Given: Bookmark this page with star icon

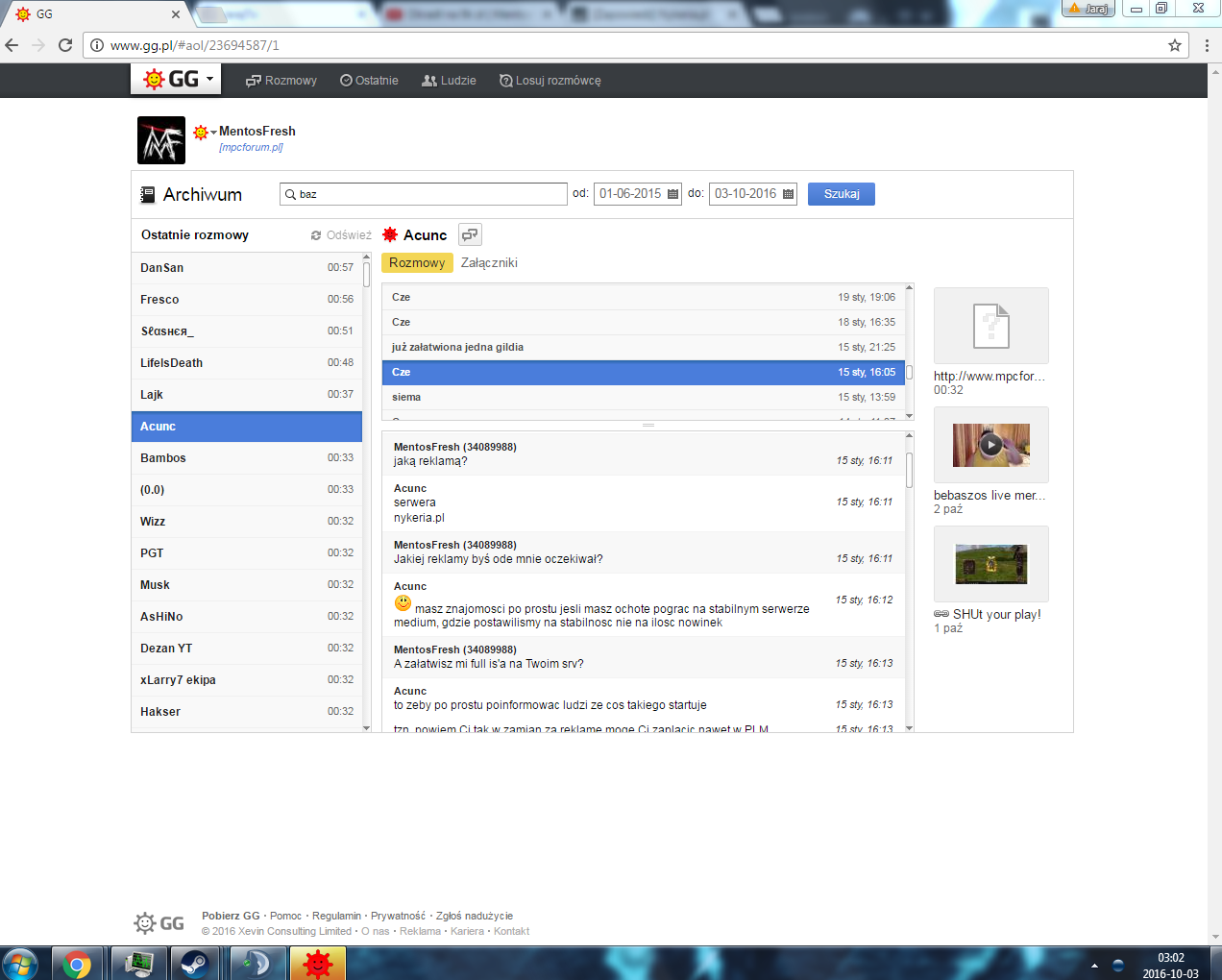Looking at the screenshot, I should click(1174, 45).
